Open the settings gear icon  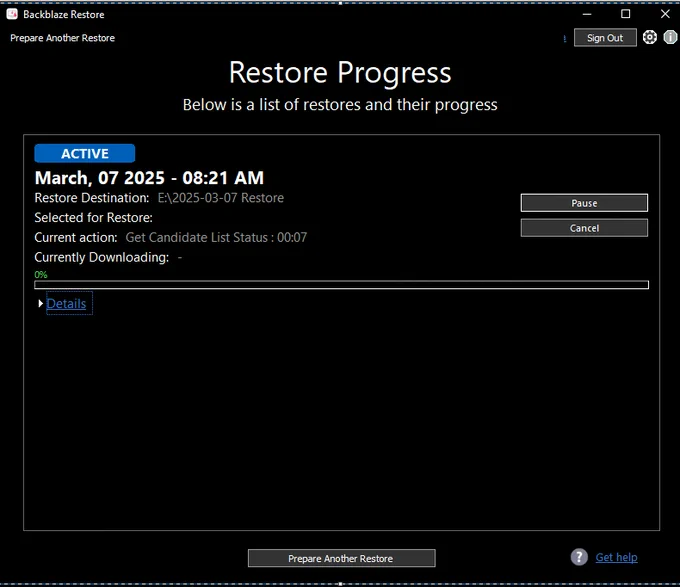pyautogui.click(x=649, y=37)
